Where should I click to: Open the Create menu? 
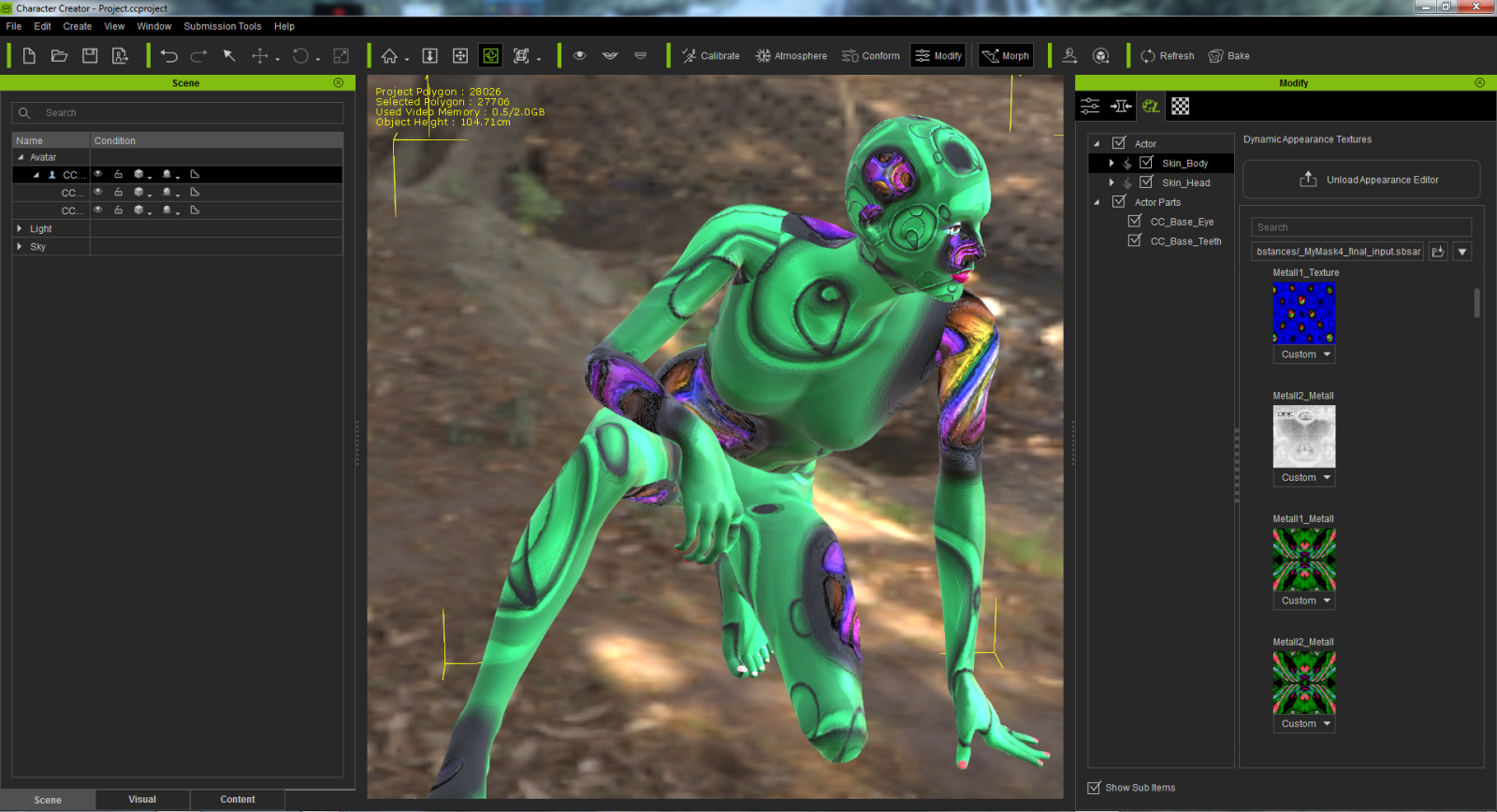tap(78, 26)
